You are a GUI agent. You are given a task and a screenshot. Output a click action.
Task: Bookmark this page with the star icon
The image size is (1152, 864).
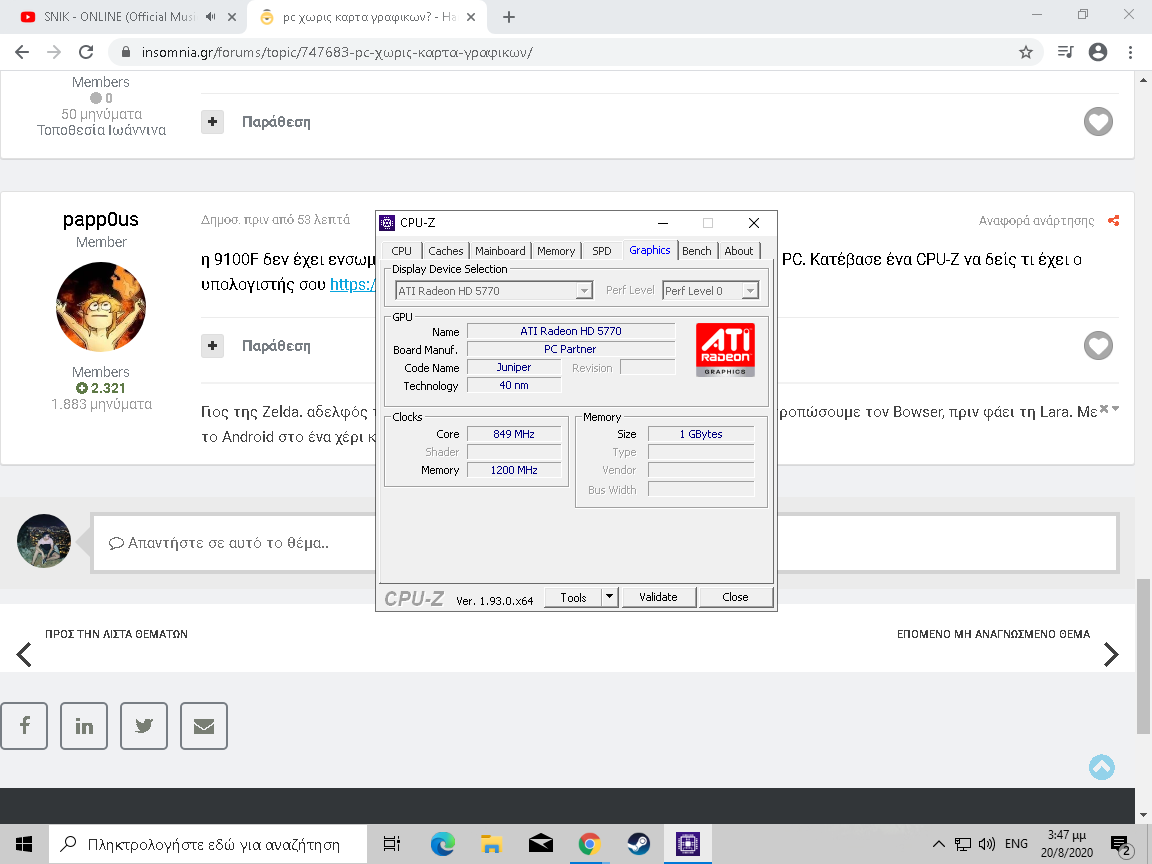click(1026, 52)
